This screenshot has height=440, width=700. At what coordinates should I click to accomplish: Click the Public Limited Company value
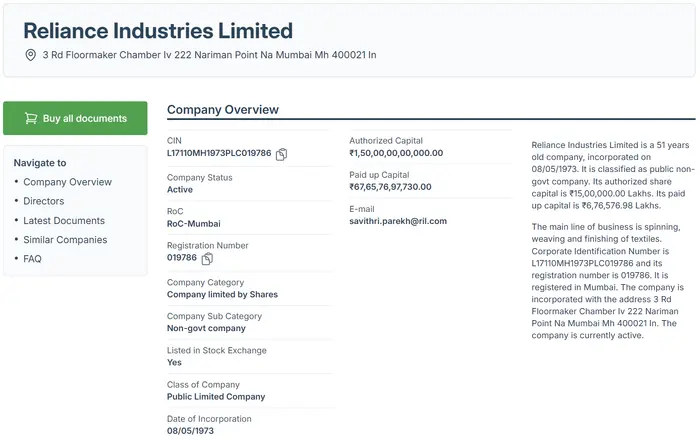pyautogui.click(x=216, y=397)
